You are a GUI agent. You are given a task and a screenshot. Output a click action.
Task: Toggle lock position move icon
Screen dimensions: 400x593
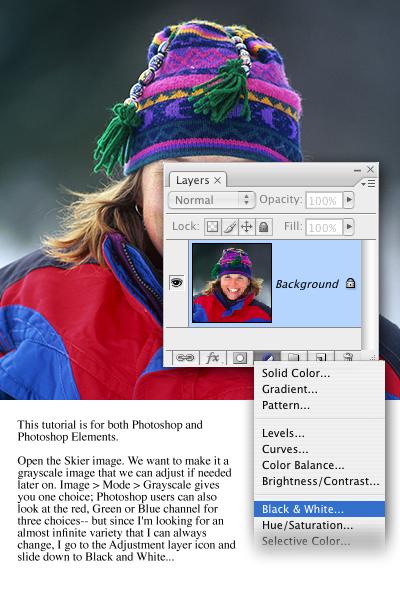247,227
